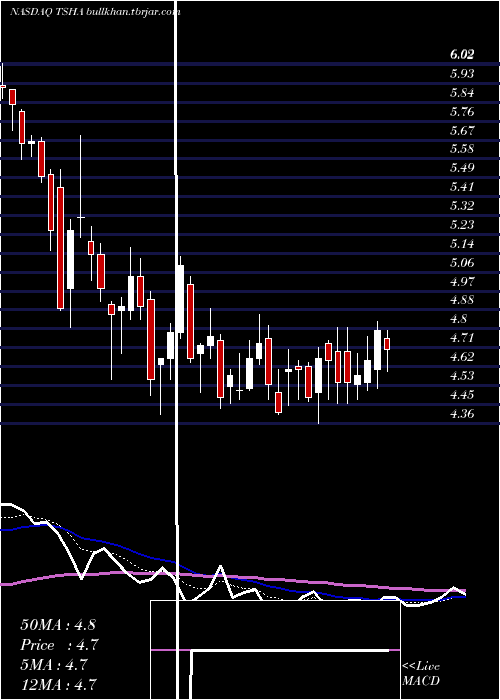Click the 4.62 price label
Image resolution: width=500 pixels, height=700 pixels.
[462, 357]
